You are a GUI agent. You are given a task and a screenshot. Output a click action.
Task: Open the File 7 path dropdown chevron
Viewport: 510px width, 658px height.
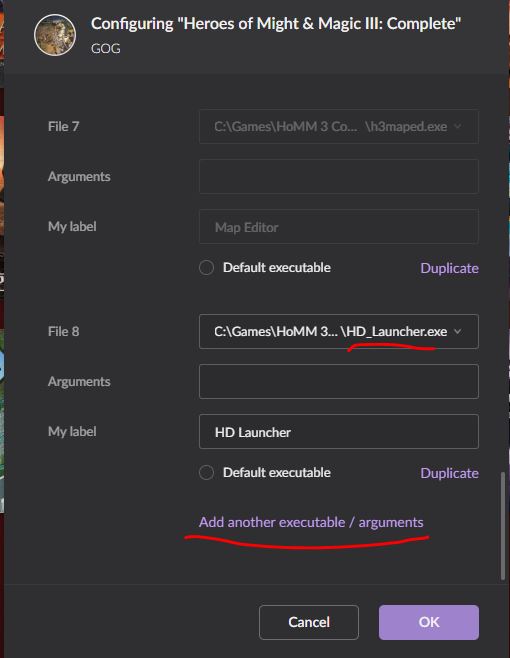pyautogui.click(x=458, y=126)
